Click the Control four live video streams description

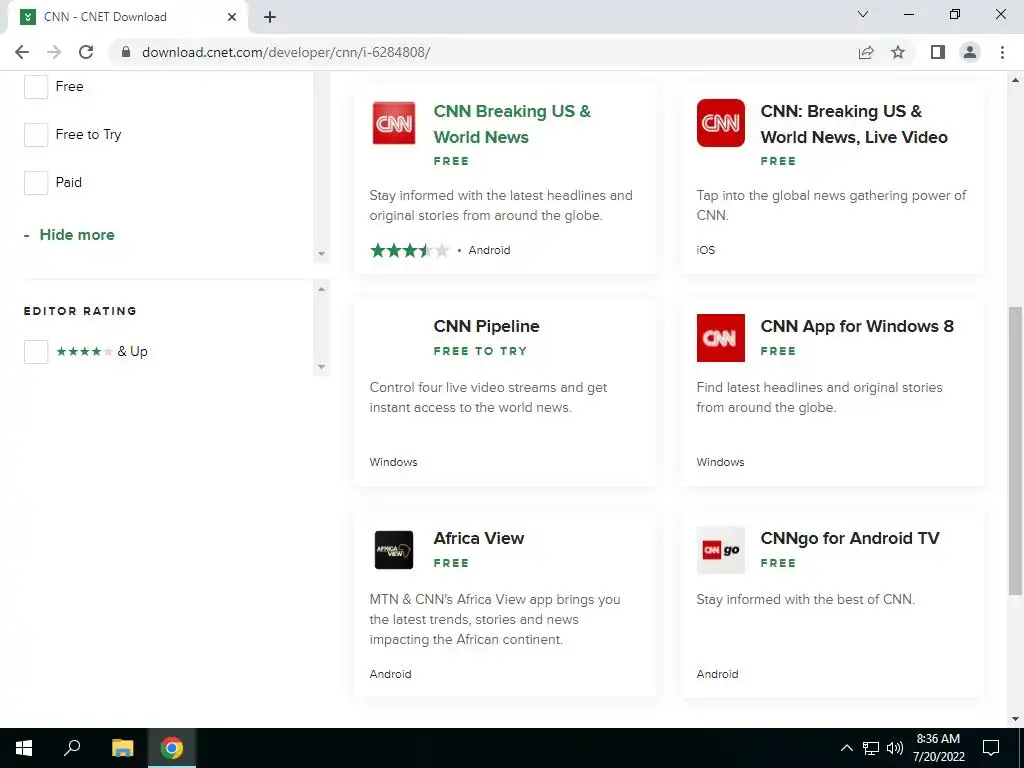(x=488, y=397)
